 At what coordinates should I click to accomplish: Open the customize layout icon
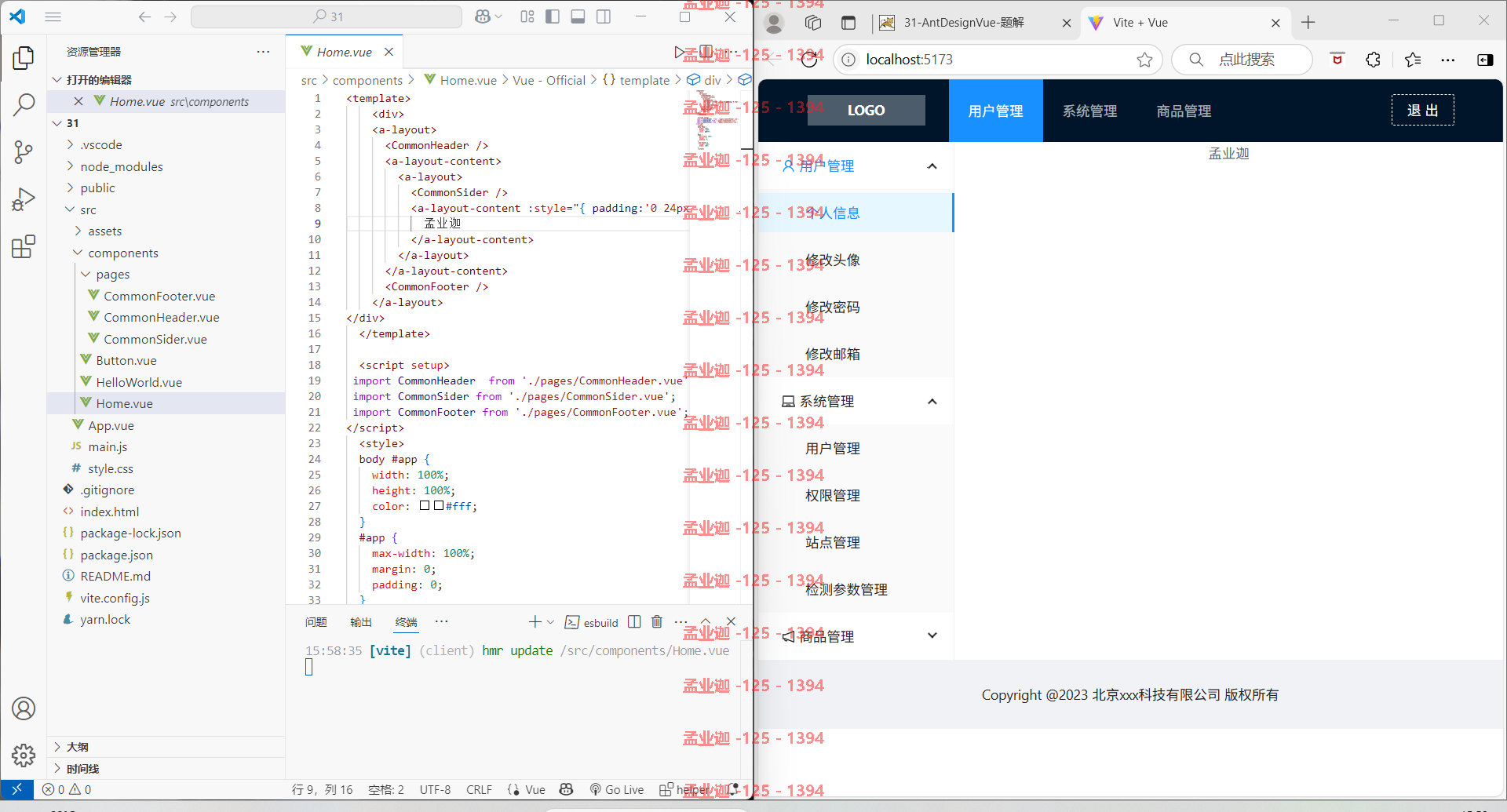[527, 16]
